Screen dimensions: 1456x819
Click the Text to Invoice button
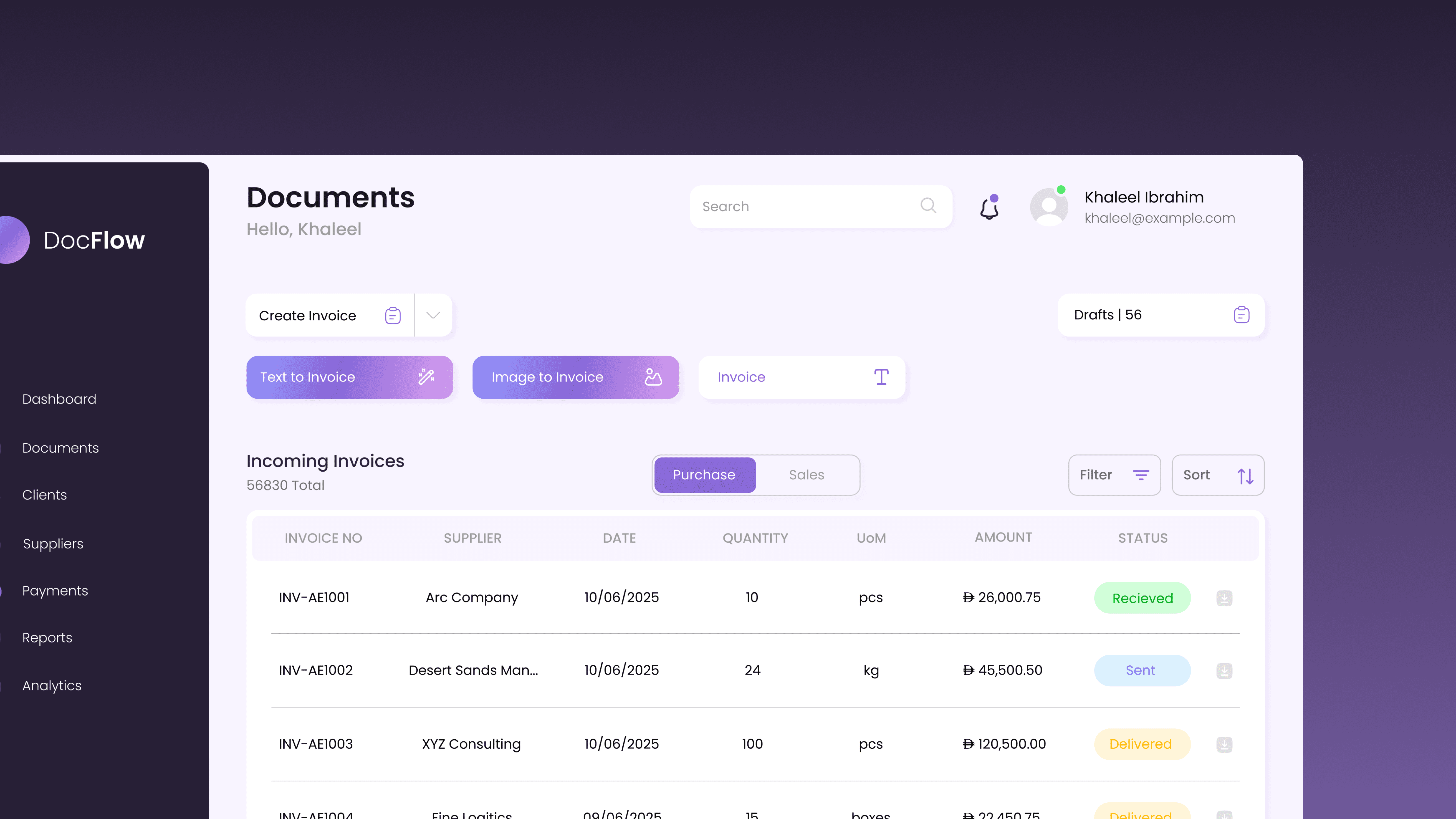tap(349, 377)
